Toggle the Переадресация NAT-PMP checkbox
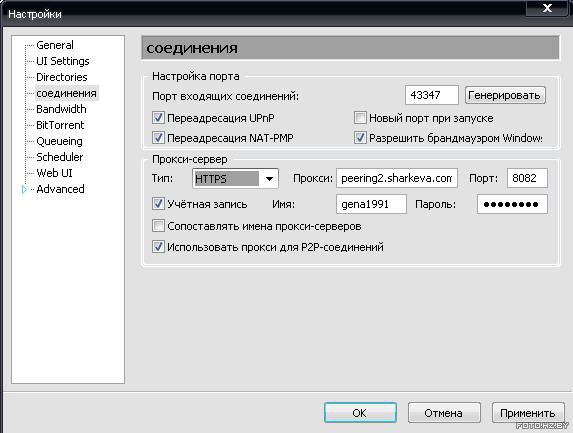Viewport: 573px width, 433px height. 158,138
